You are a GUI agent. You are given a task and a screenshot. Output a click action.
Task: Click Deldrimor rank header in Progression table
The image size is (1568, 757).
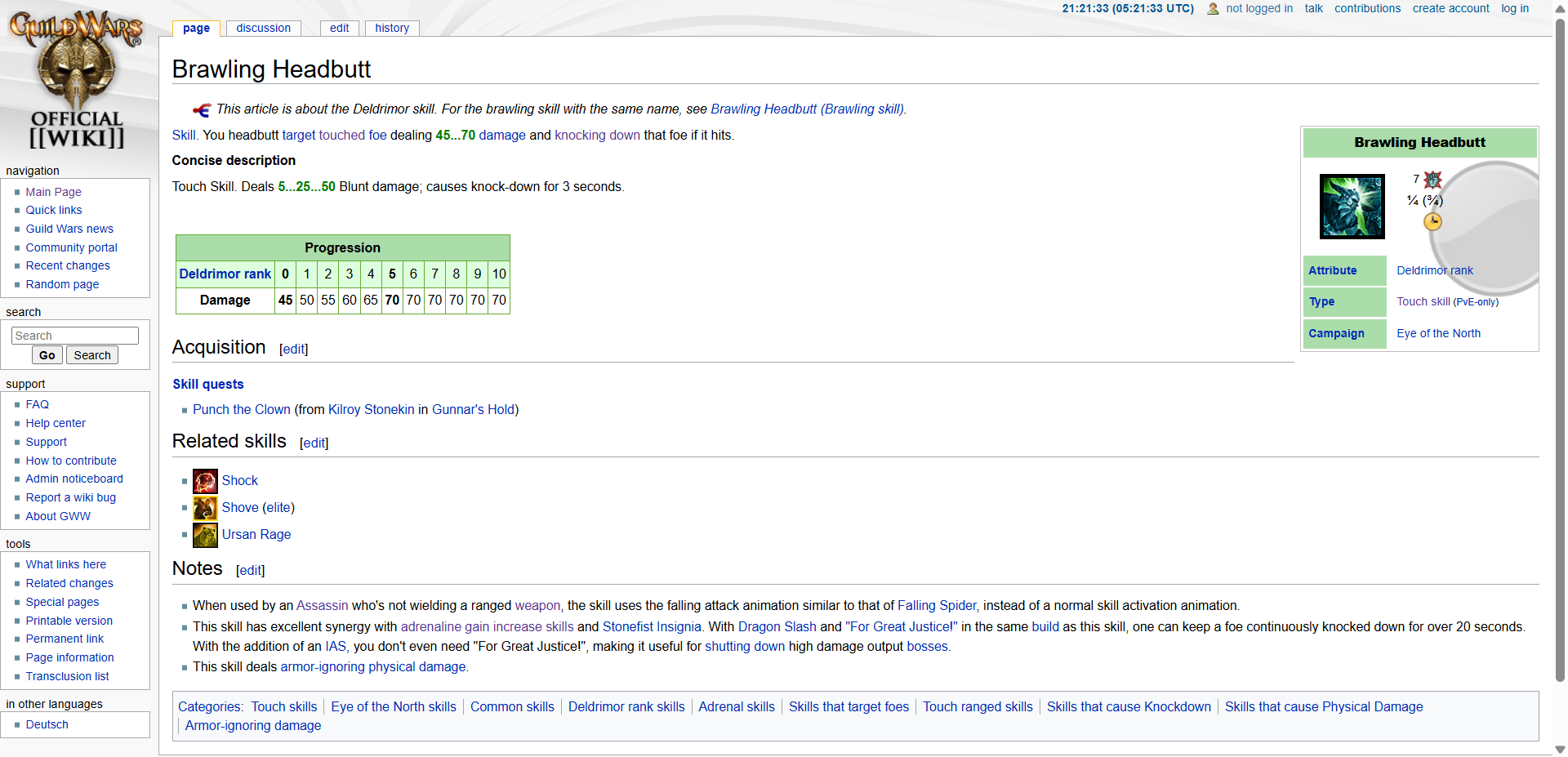tap(225, 274)
